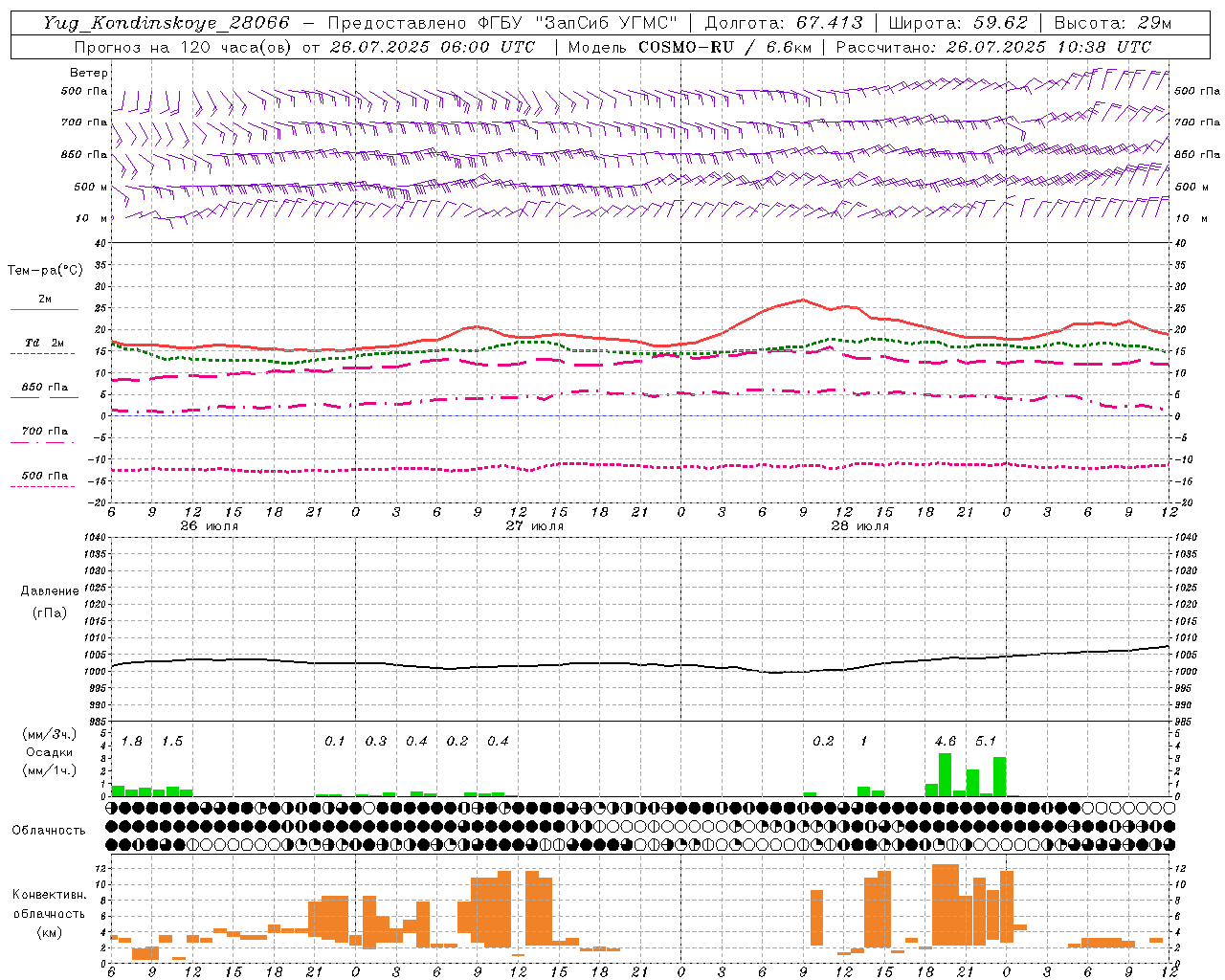This screenshot has height=980, width=1225.
Task: Click the green dashed sample under Td 2м
Action: (x=42, y=353)
